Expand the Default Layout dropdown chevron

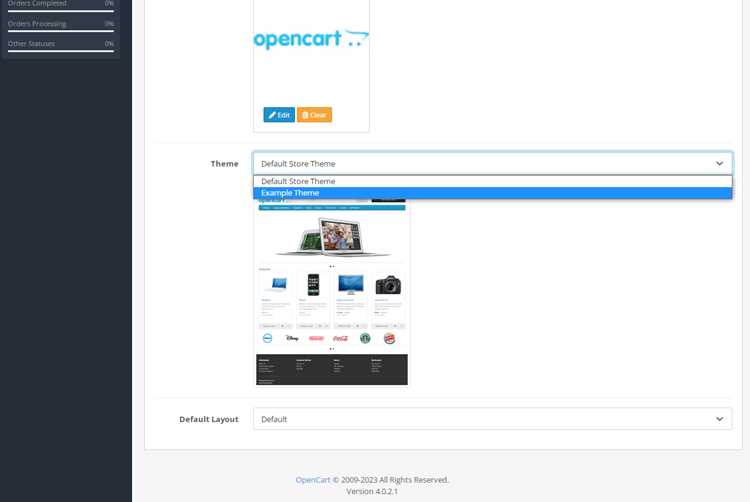point(719,419)
